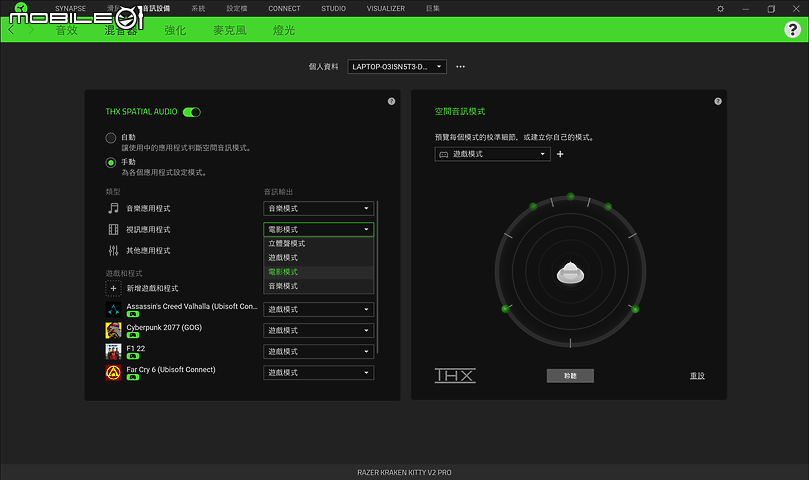Viewport: 809px width, 480px height.
Task: Open 空間音訊模式 panel help icon
Action: pyautogui.click(x=718, y=101)
